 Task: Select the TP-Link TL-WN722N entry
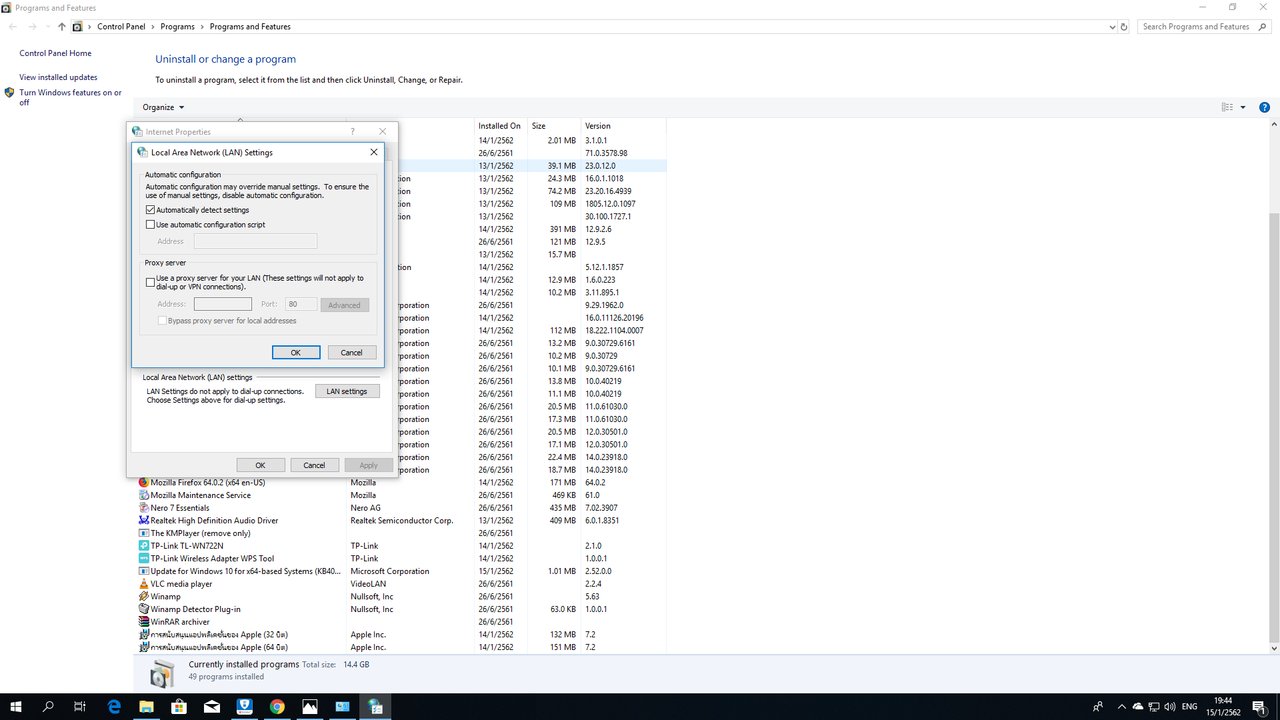pyautogui.click(x=400, y=546)
